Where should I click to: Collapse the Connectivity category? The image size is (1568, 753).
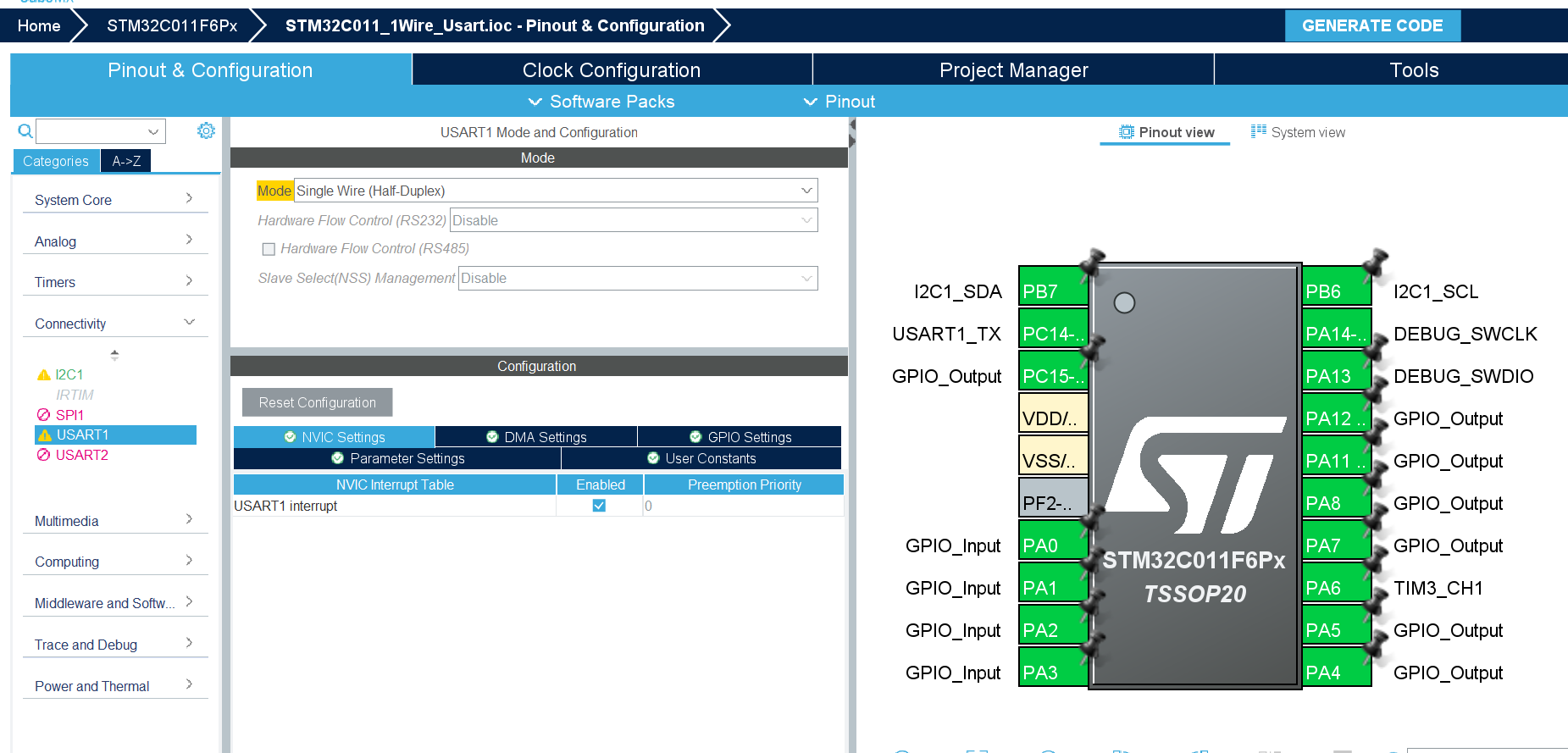click(x=114, y=324)
